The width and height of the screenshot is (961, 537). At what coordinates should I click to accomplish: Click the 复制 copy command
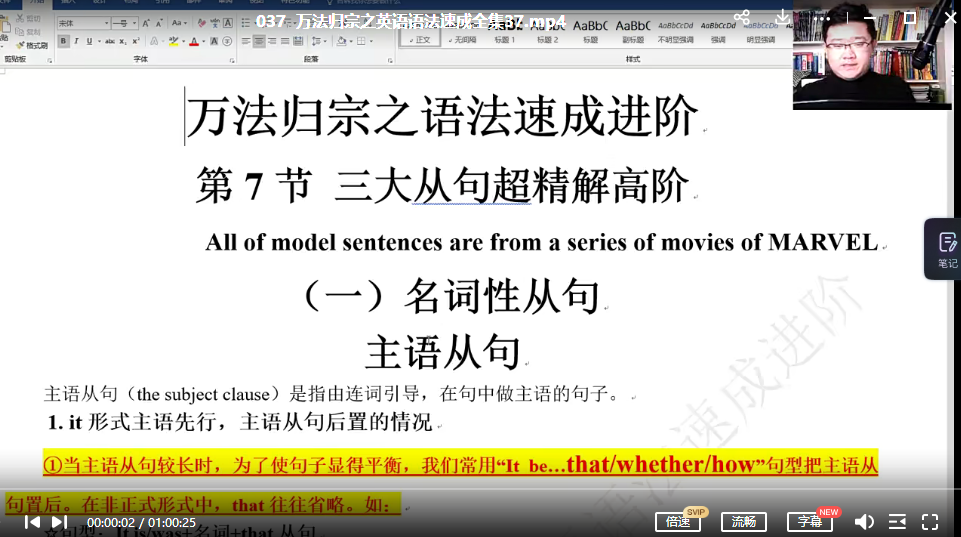[x=29, y=32]
